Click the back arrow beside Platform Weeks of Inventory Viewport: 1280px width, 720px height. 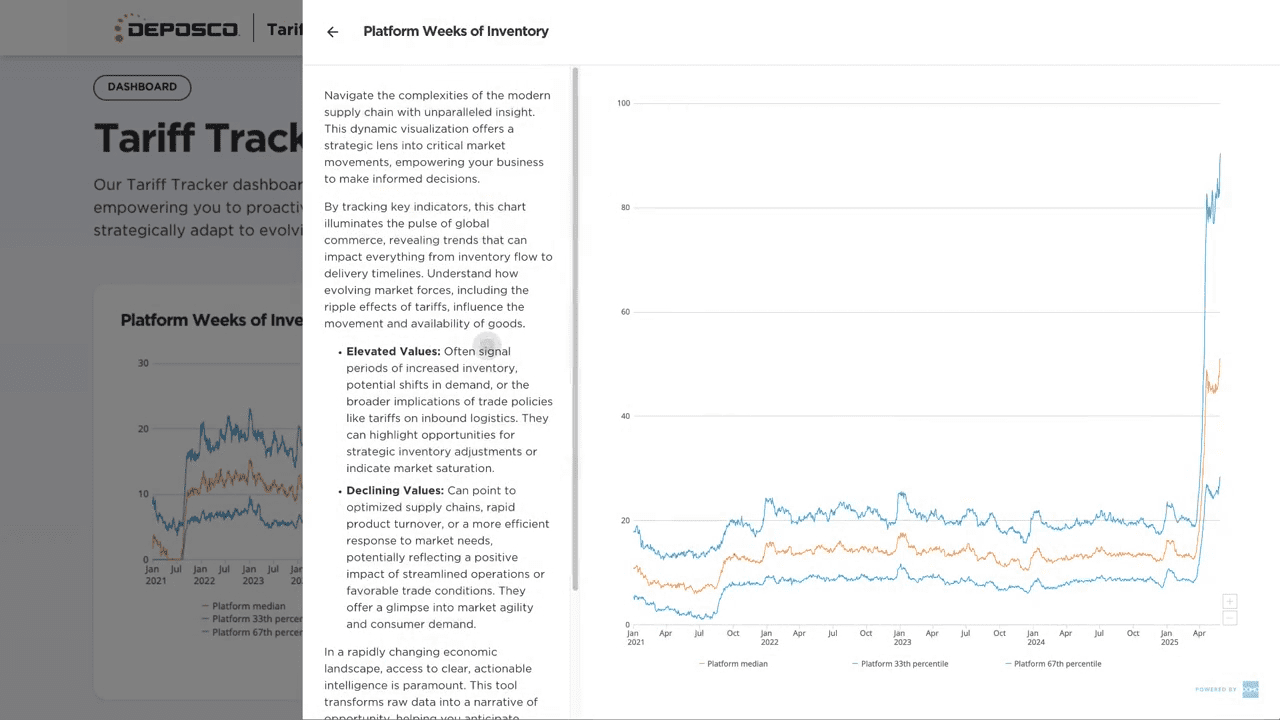(333, 32)
